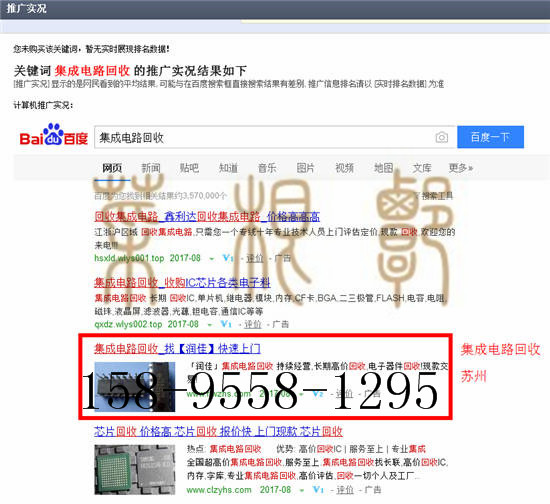The image size is (550, 504).
Task: Switch to the 视频 tab
Action: pyautogui.click(x=344, y=168)
